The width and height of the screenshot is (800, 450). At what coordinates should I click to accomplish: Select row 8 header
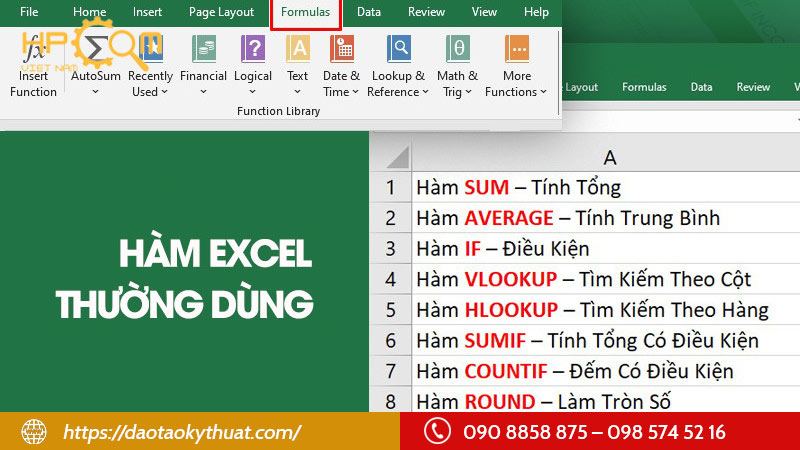tap(390, 401)
